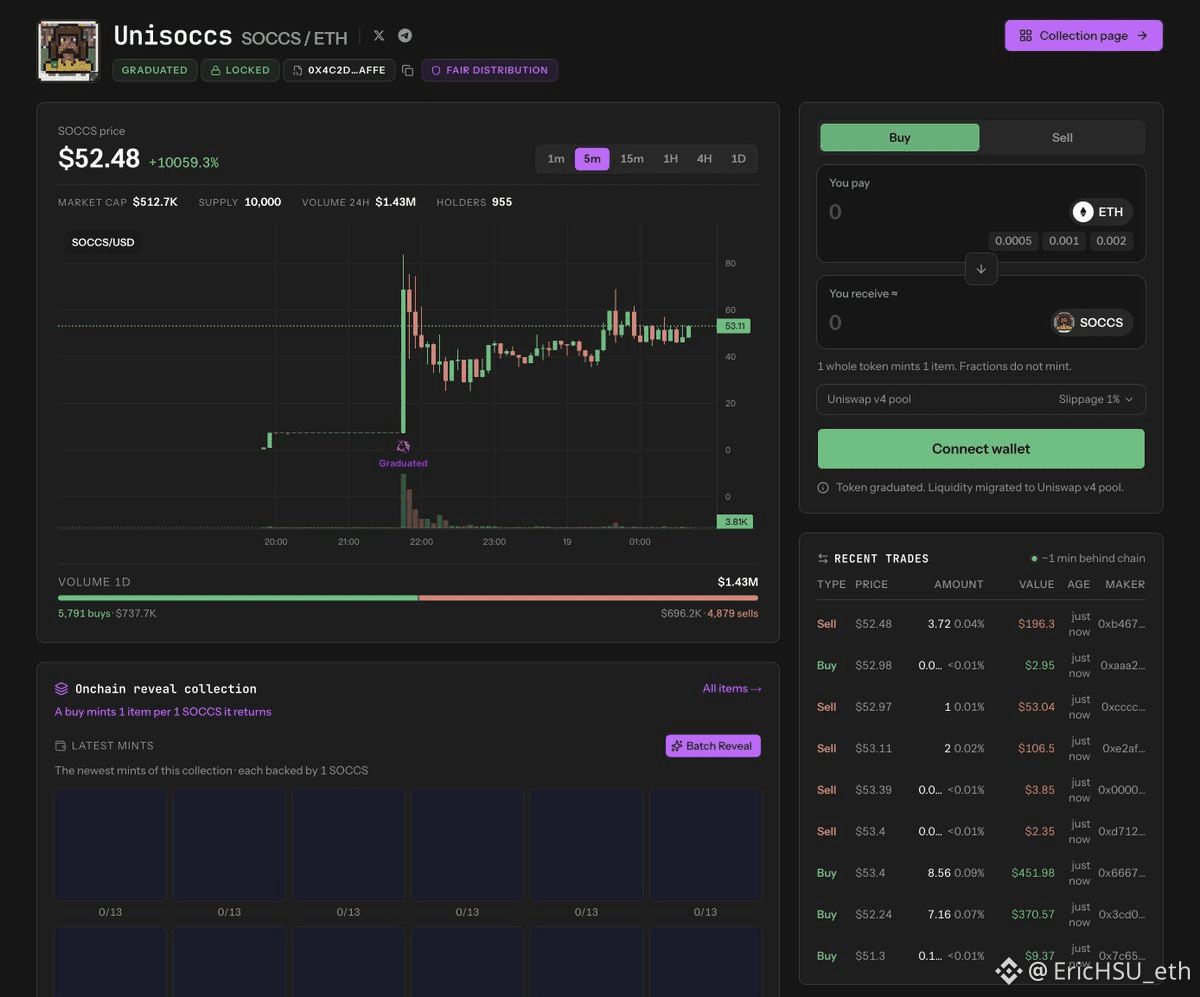The image size is (1200, 997).
Task: Open the Collection page button
Action: coord(1084,35)
